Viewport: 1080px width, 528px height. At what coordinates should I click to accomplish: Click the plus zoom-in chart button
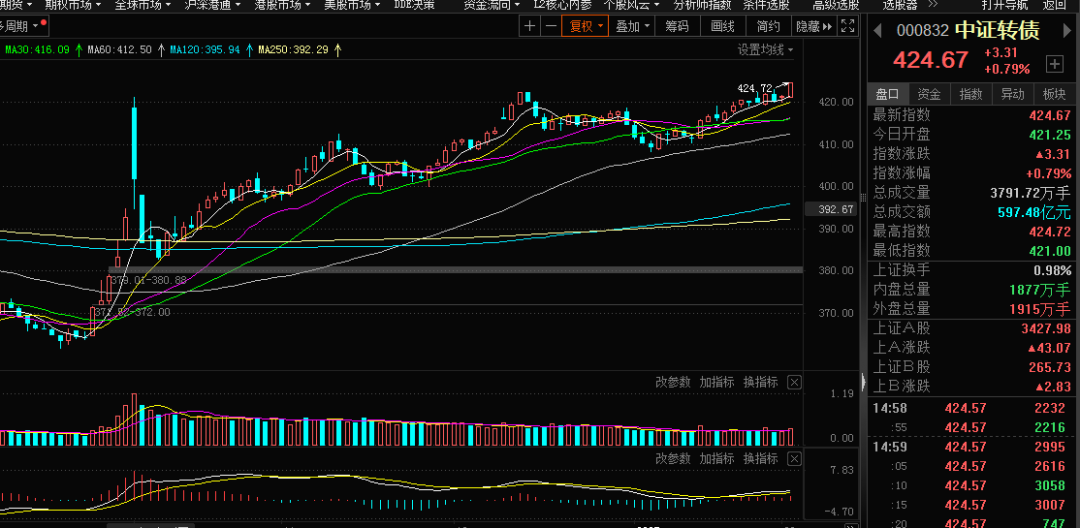pos(529,26)
